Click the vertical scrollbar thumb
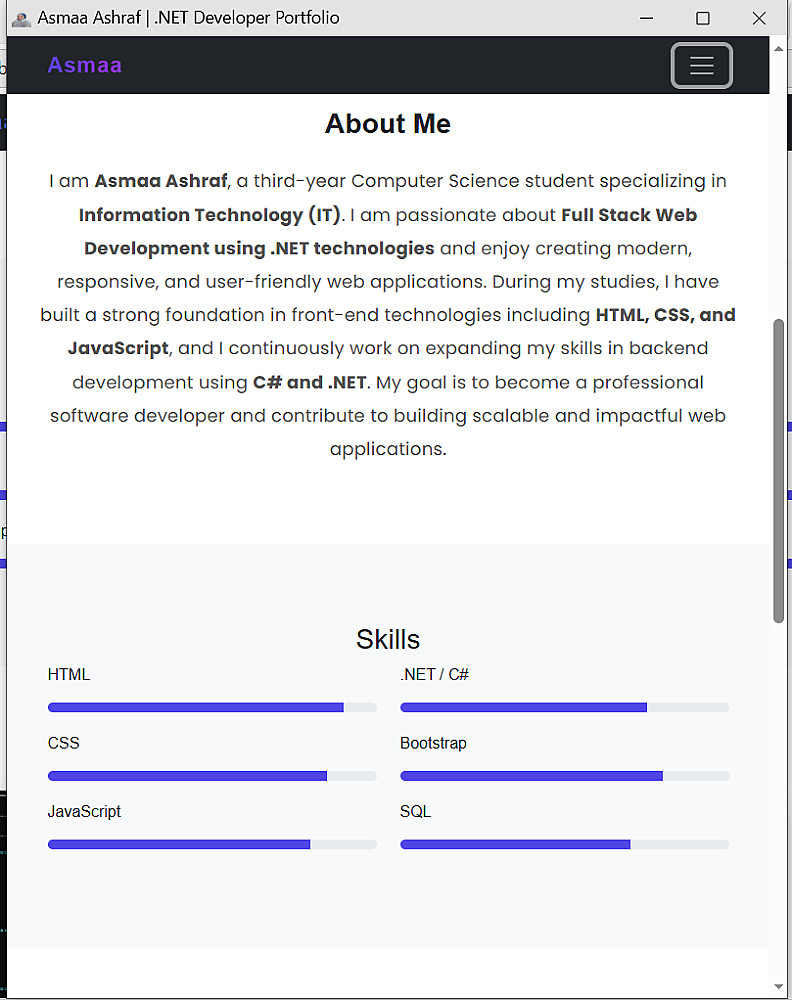 [779, 470]
